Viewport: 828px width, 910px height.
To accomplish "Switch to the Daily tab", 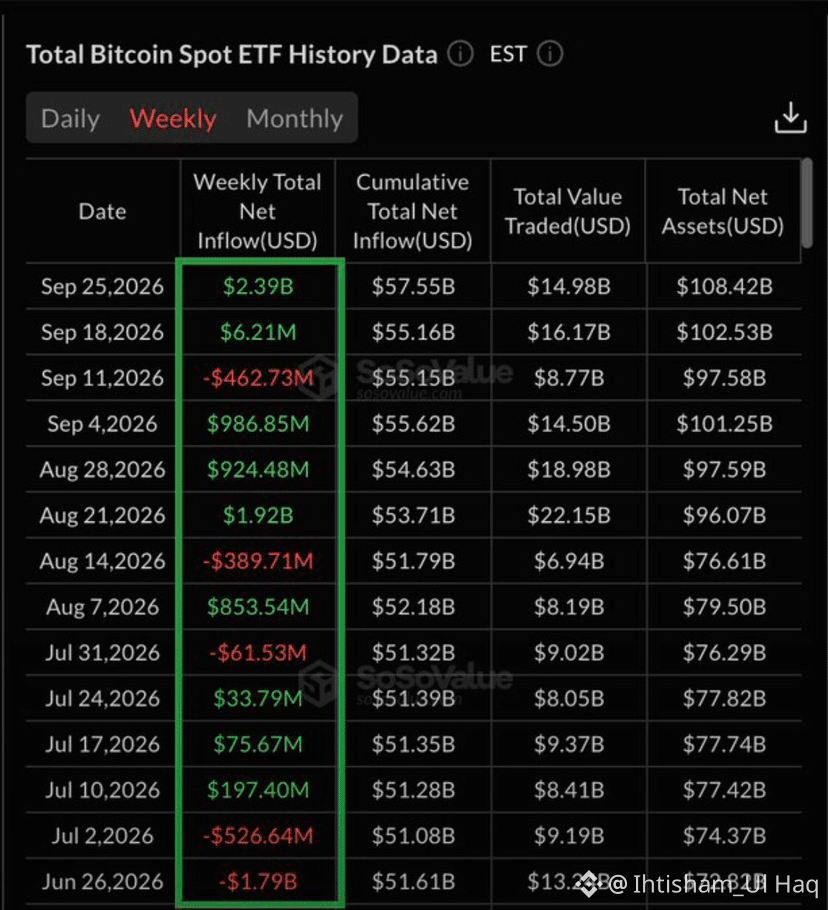I will click(70, 118).
